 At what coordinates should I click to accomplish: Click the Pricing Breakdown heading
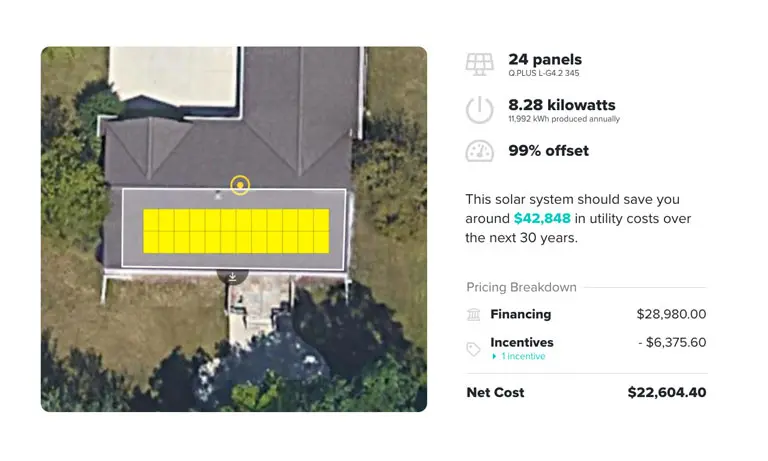click(521, 287)
